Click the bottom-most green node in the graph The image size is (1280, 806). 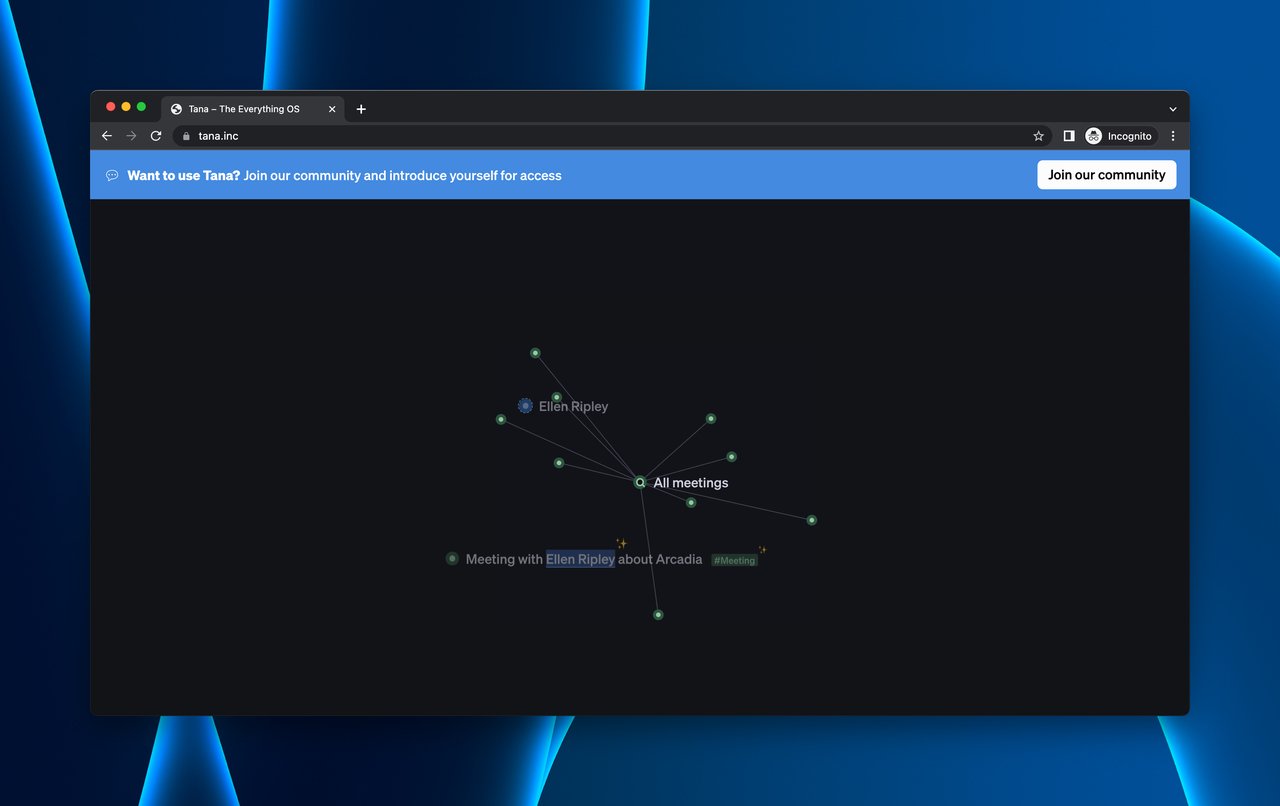(x=658, y=614)
